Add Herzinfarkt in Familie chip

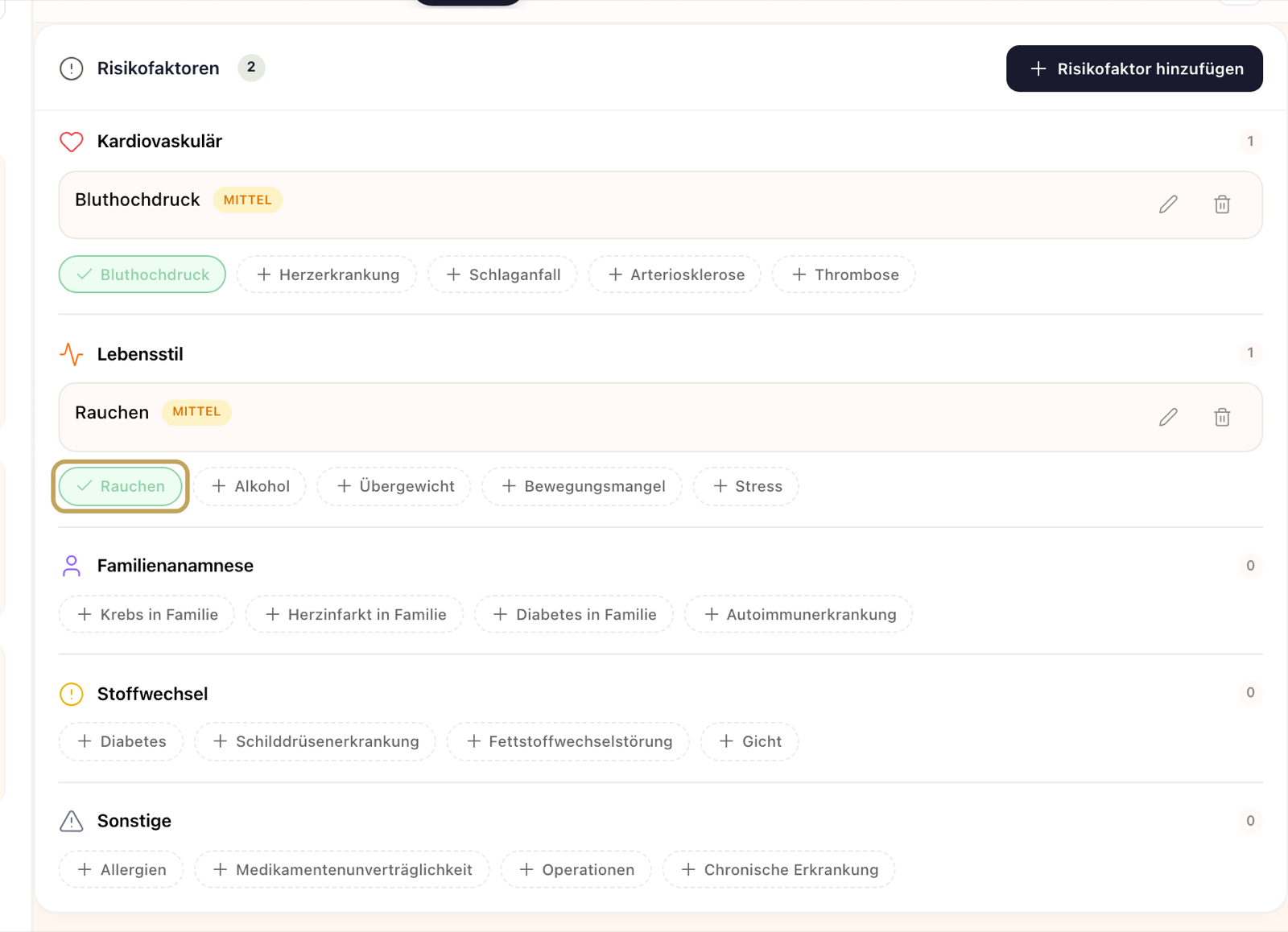(355, 614)
